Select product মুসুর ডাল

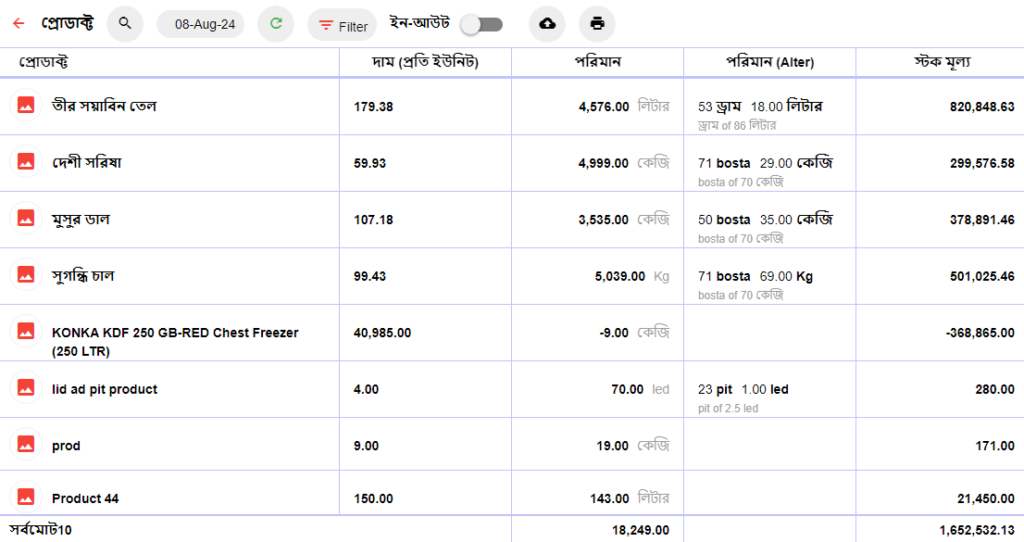coord(80,219)
